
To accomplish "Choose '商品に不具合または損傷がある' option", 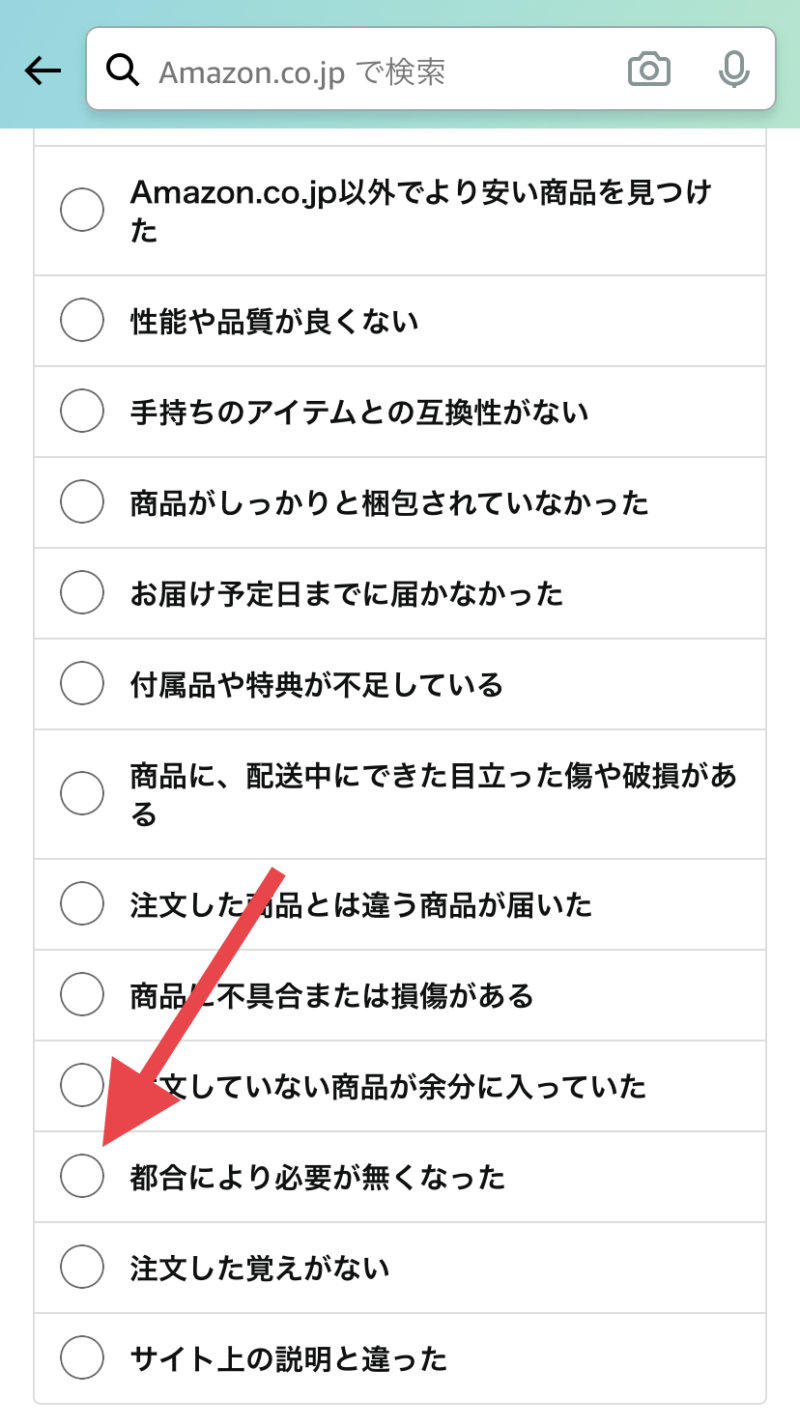I will tap(82, 995).
